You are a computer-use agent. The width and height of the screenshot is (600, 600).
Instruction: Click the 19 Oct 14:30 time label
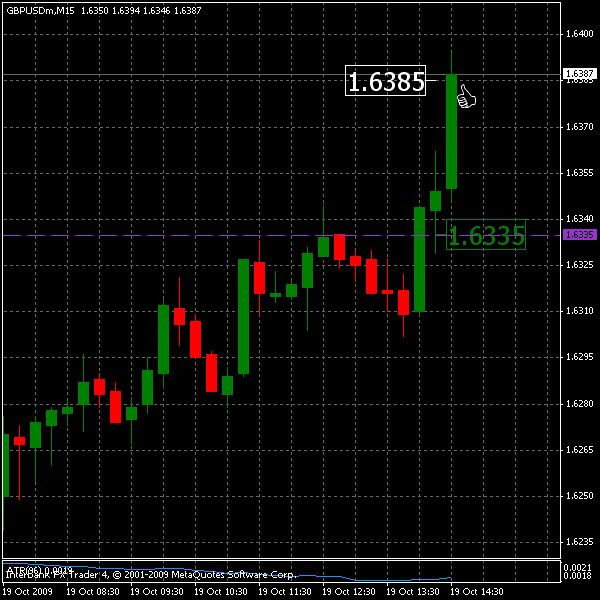coord(476,592)
